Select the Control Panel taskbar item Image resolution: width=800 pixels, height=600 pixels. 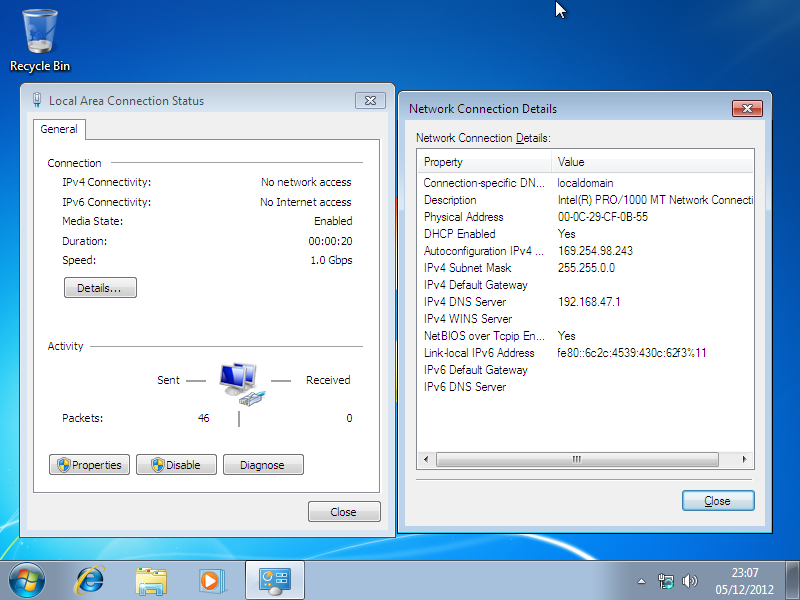coord(274,579)
